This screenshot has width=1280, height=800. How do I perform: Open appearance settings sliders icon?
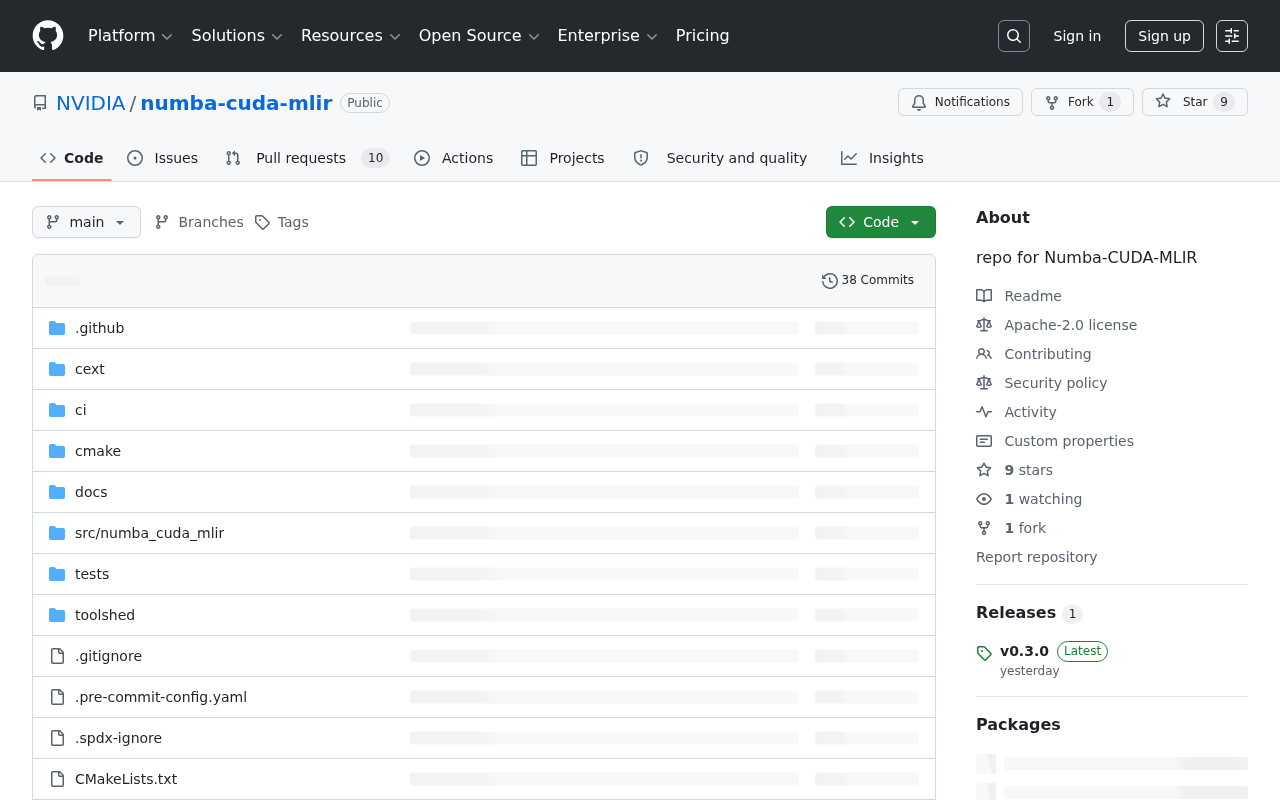(1232, 36)
